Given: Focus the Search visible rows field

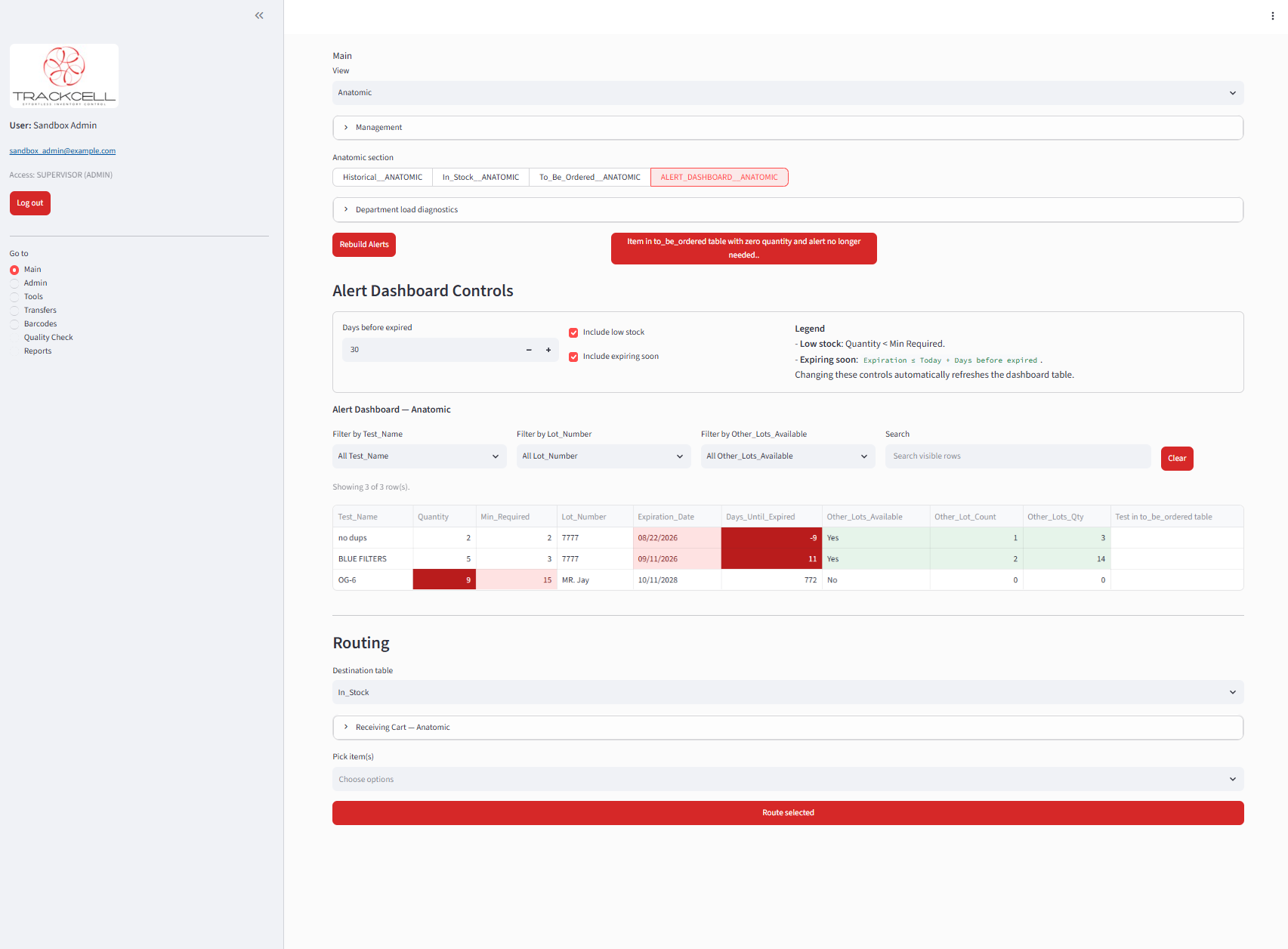Looking at the screenshot, I should coord(1018,456).
